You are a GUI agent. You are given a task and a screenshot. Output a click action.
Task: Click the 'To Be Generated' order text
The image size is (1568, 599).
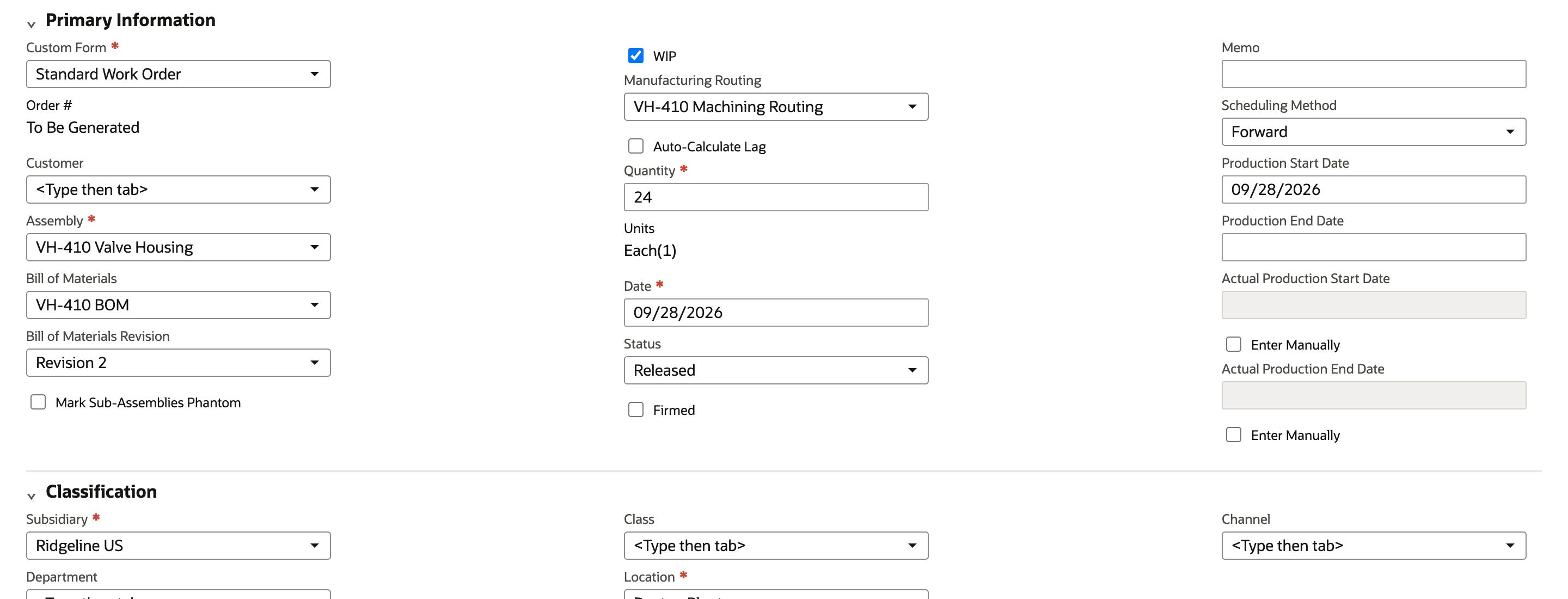pyautogui.click(x=83, y=128)
